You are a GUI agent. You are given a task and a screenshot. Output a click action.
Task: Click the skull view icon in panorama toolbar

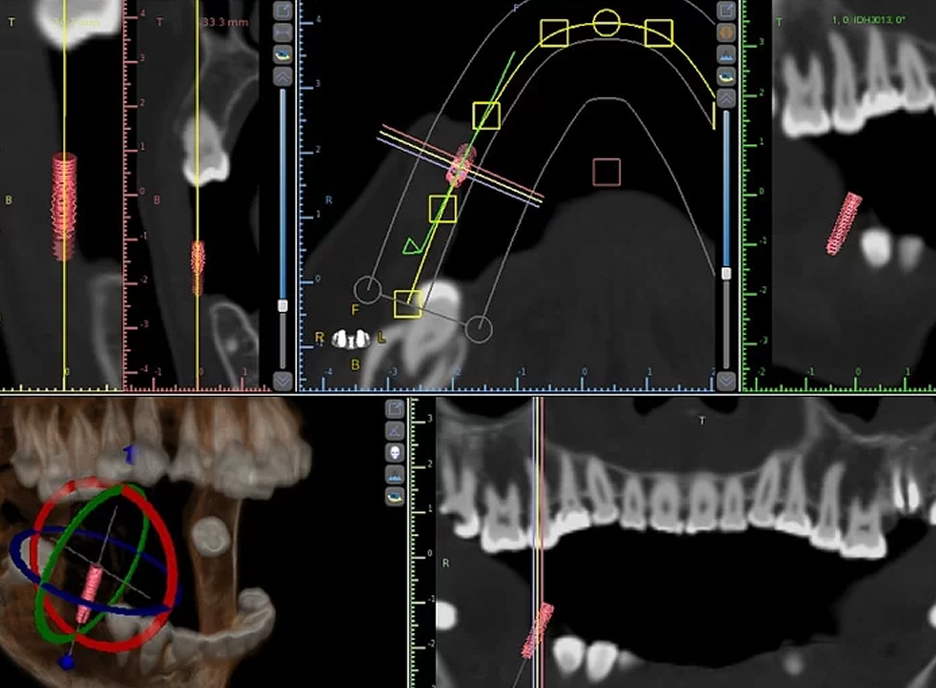click(395, 453)
